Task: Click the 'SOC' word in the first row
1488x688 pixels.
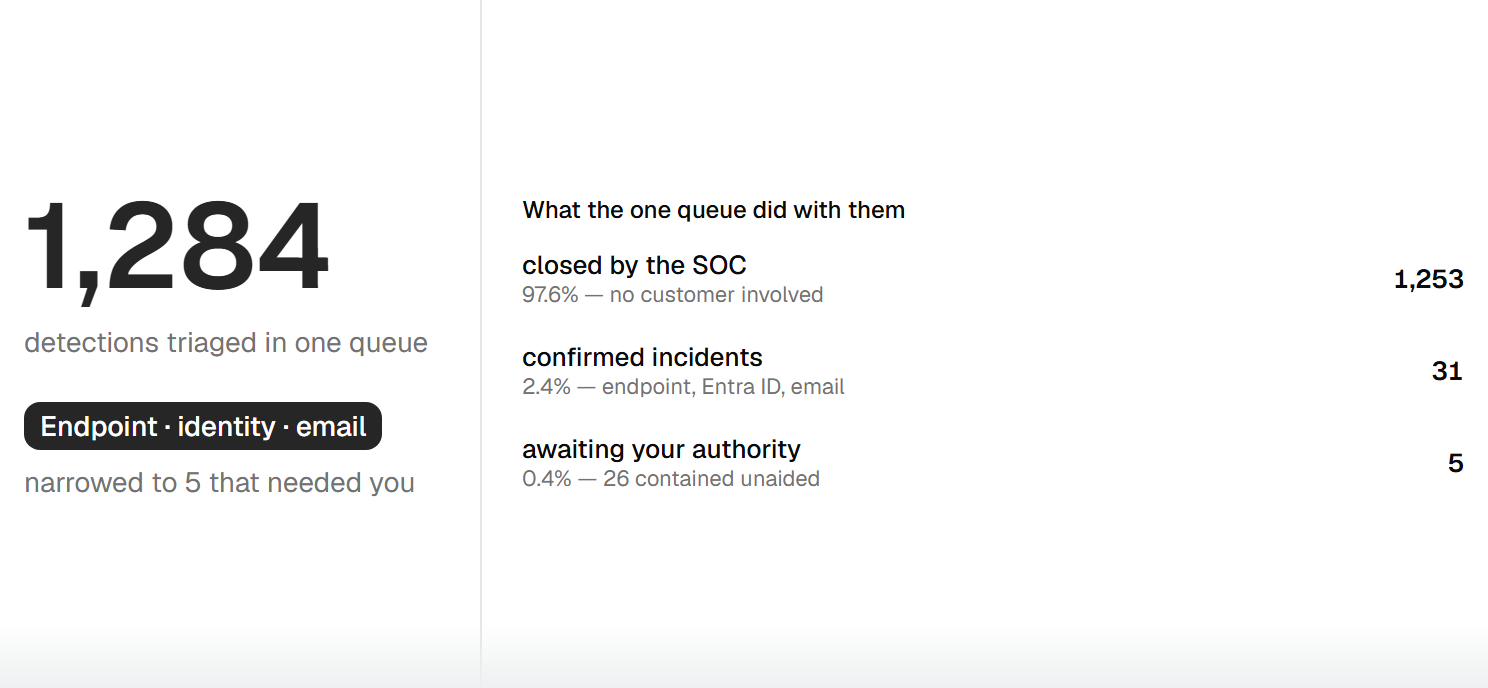Action: click(722, 265)
